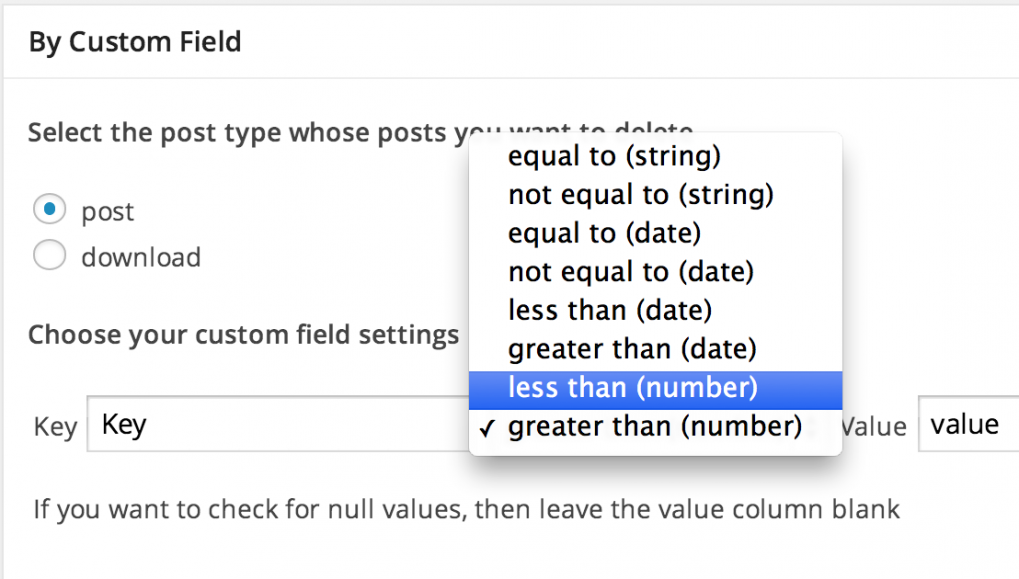Click the 'By Custom Field' panel header
Viewport: 1019px width, 579px height.
pos(134,41)
